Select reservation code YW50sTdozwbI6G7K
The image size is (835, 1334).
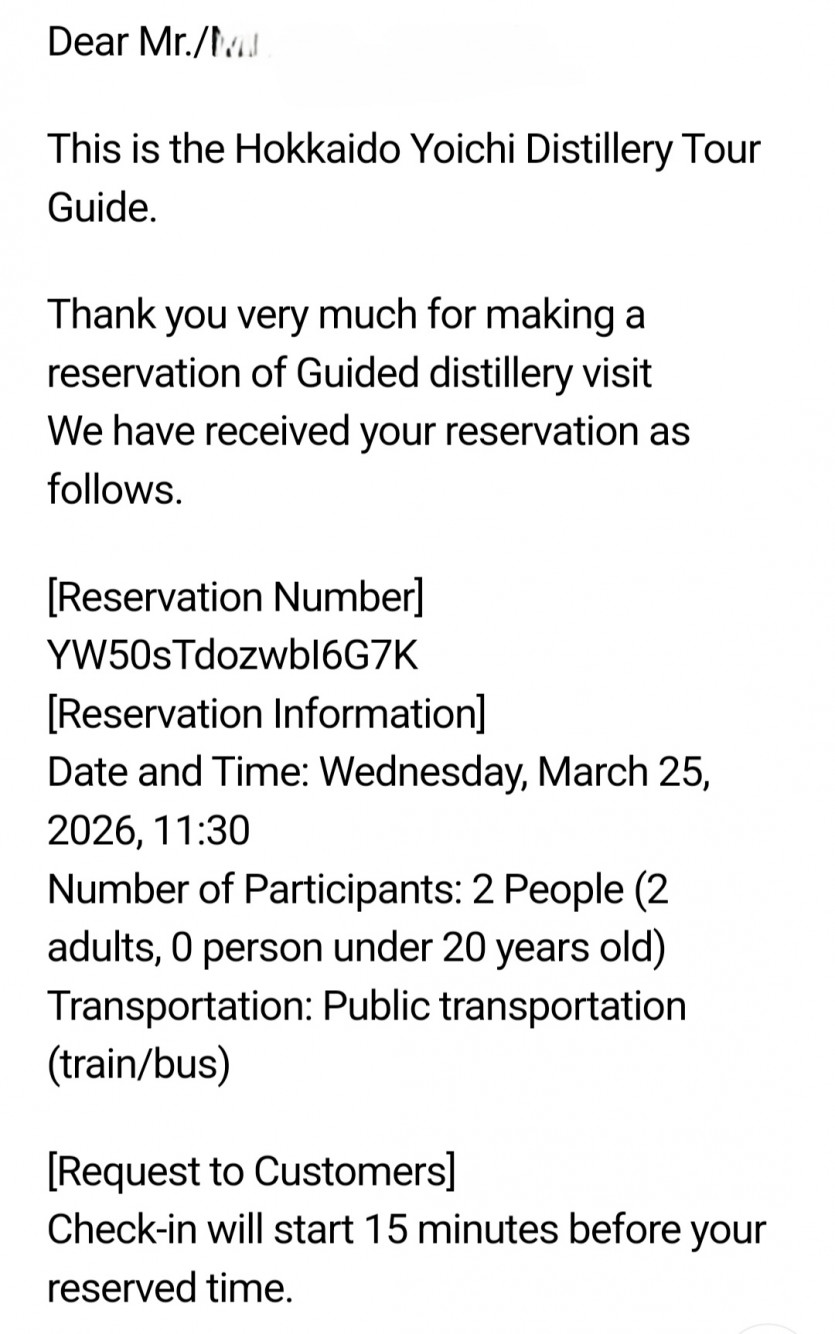point(232,656)
